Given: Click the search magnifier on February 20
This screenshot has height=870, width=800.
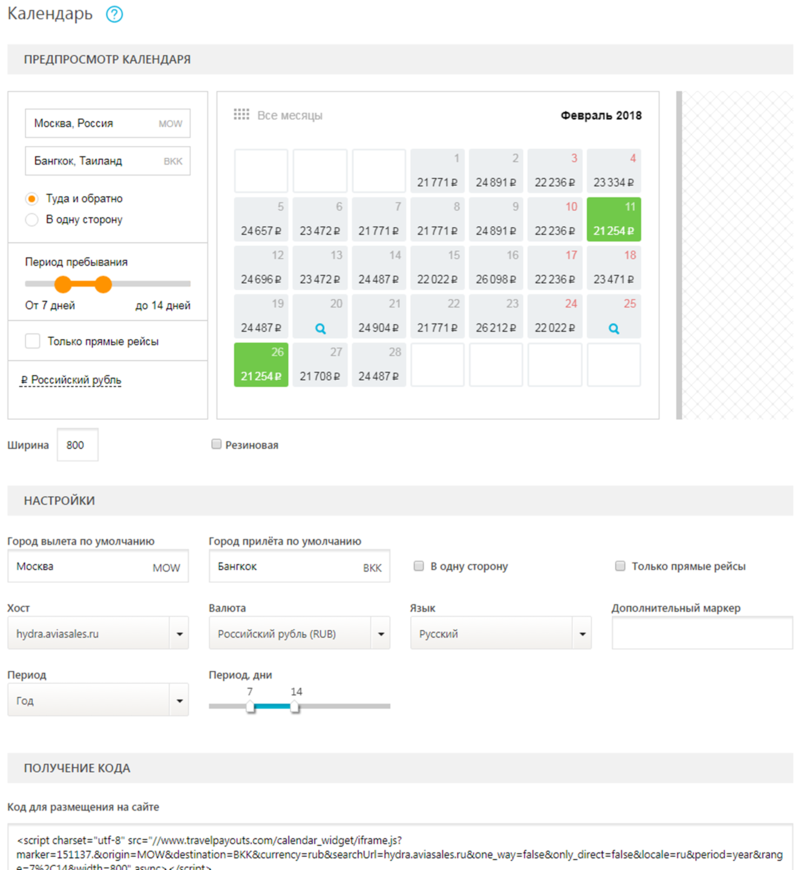Looking at the screenshot, I should (x=320, y=328).
